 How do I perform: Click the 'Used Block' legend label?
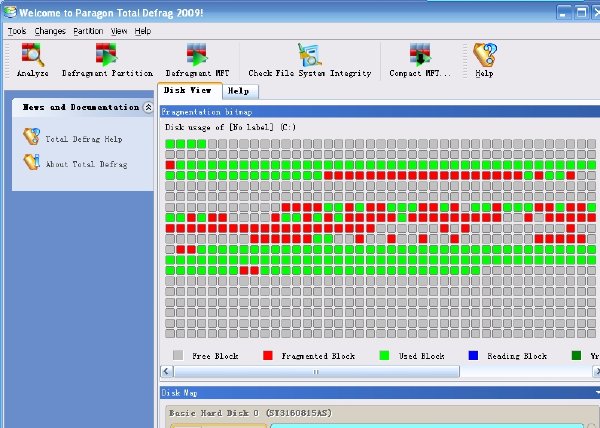(x=422, y=356)
